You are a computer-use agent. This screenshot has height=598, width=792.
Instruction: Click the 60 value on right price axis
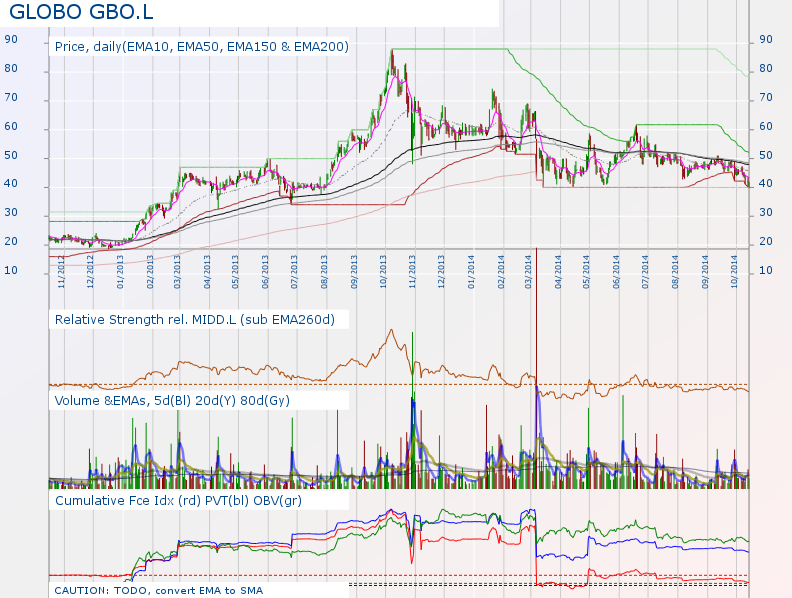pos(766,126)
